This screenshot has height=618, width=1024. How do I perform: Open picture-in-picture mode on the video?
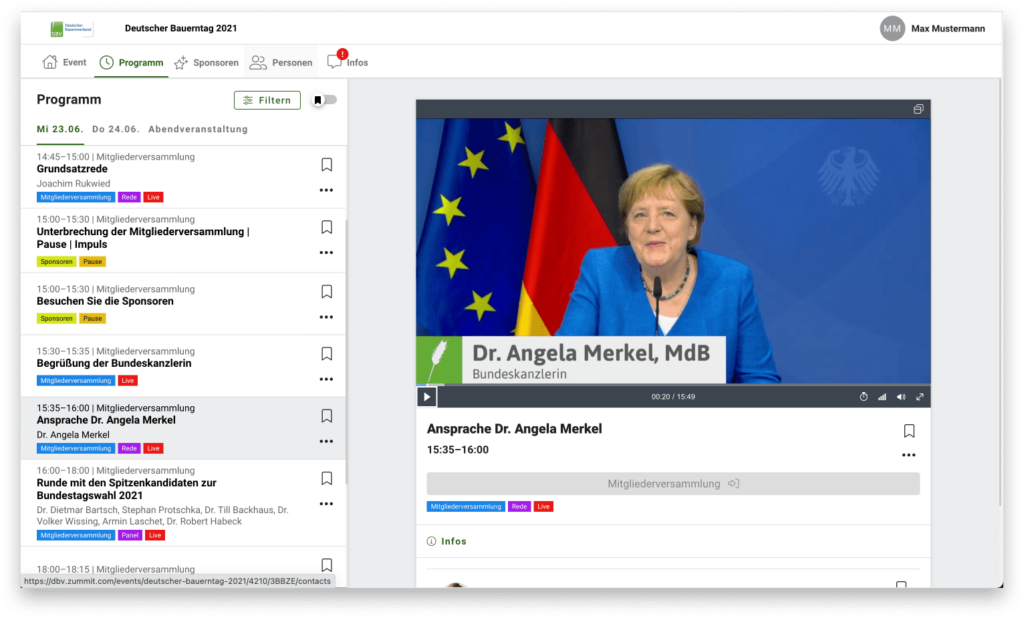tap(918, 109)
